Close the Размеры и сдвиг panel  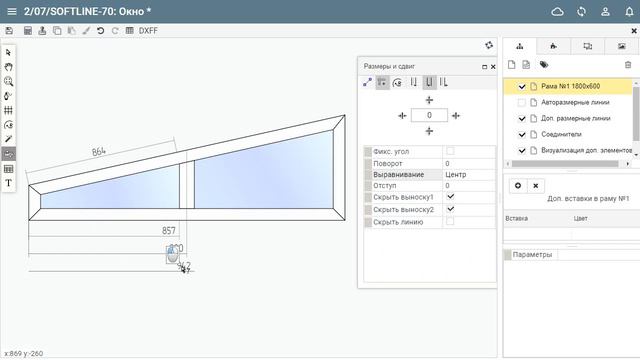click(493, 67)
